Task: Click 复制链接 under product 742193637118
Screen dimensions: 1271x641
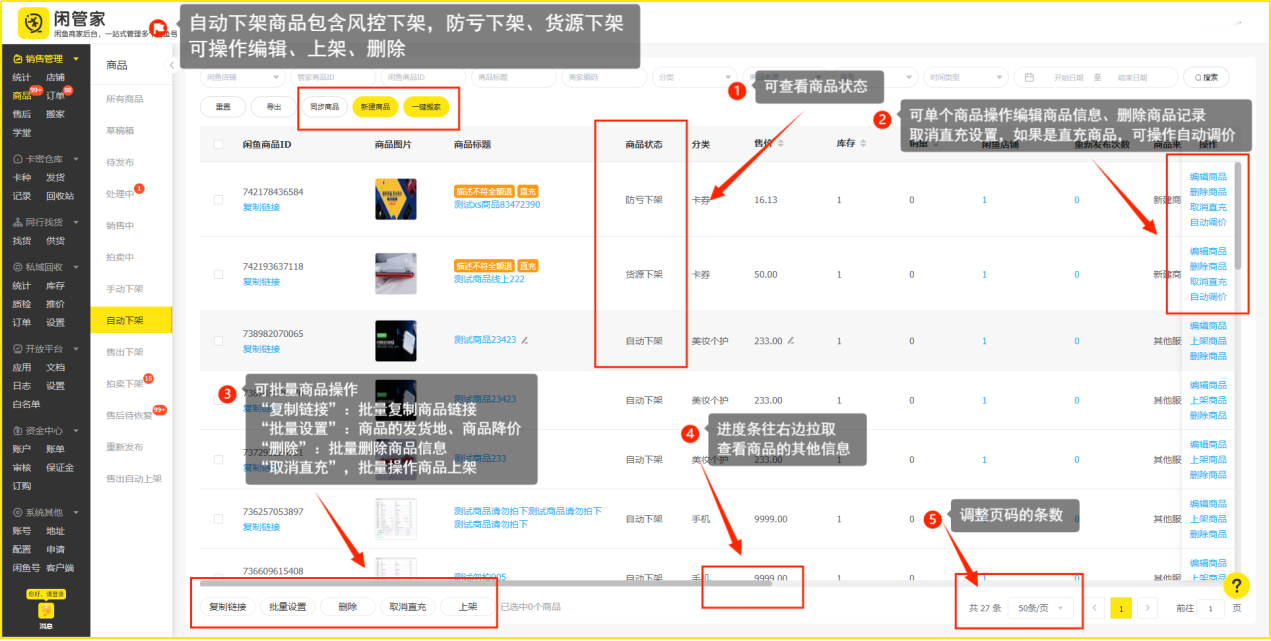Action: pos(261,281)
